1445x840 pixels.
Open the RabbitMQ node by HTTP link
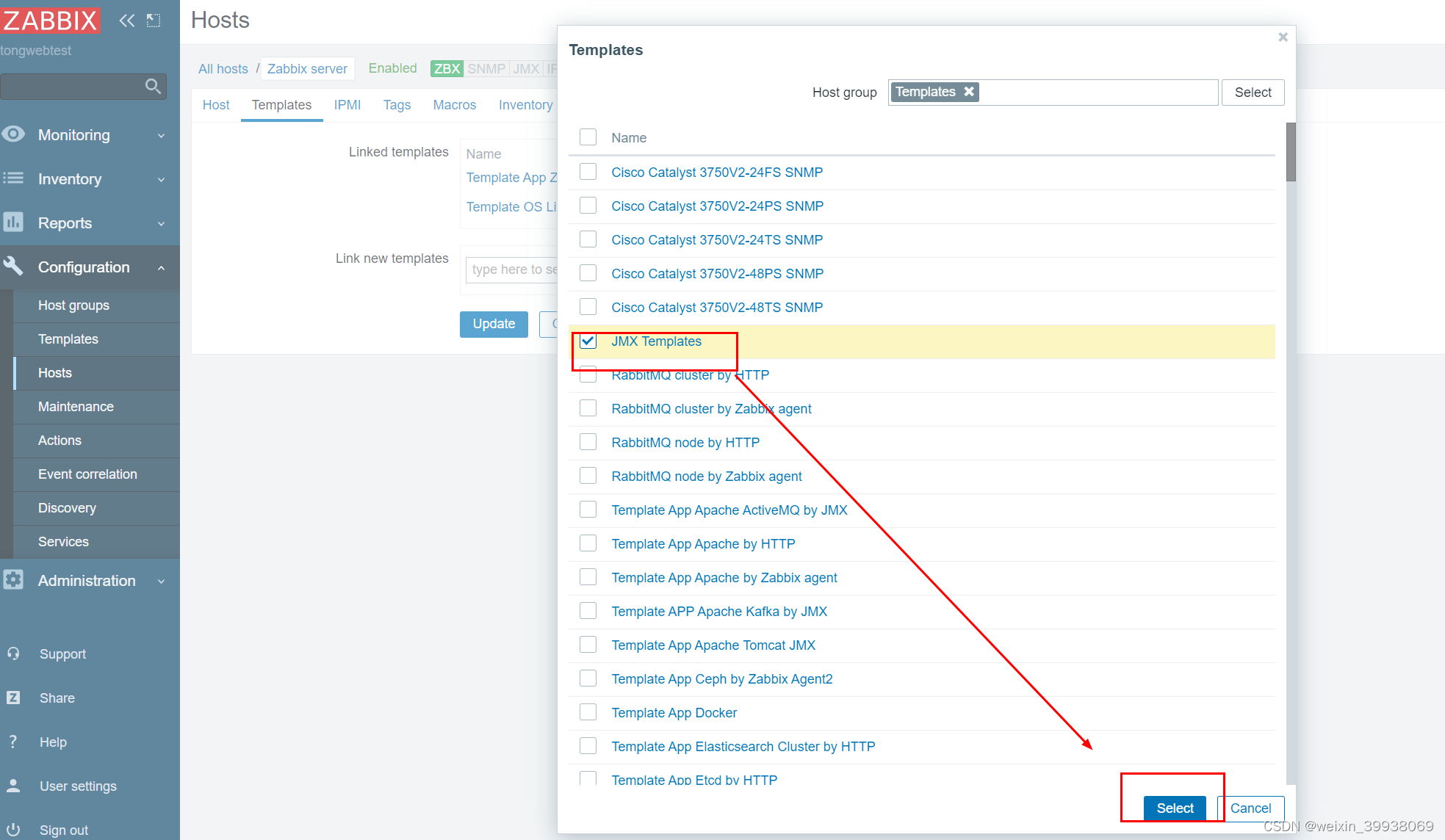click(x=685, y=443)
